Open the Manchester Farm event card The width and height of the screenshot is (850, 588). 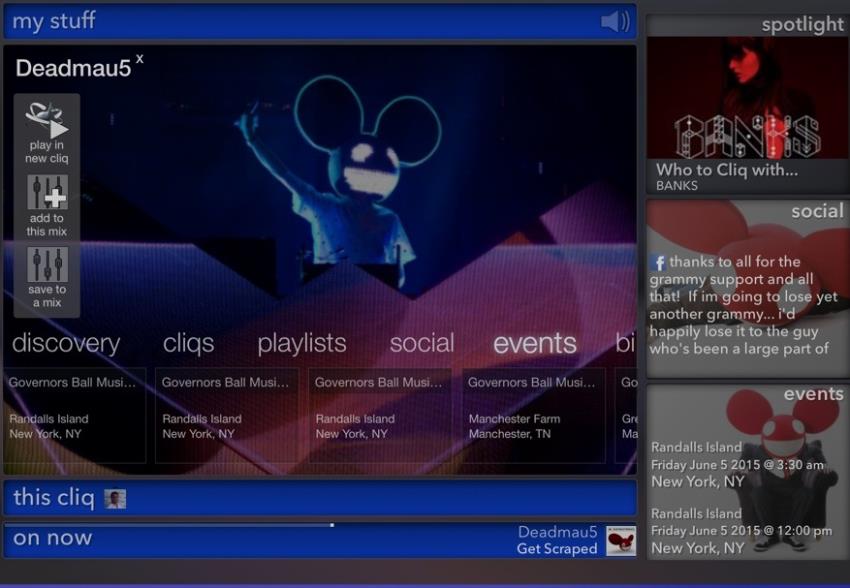(x=533, y=415)
